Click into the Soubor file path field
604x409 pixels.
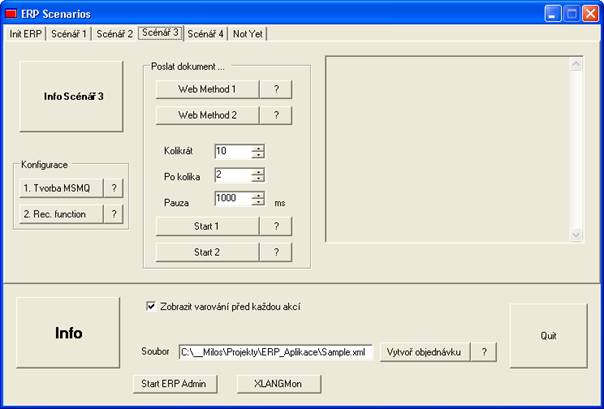click(x=275, y=352)
